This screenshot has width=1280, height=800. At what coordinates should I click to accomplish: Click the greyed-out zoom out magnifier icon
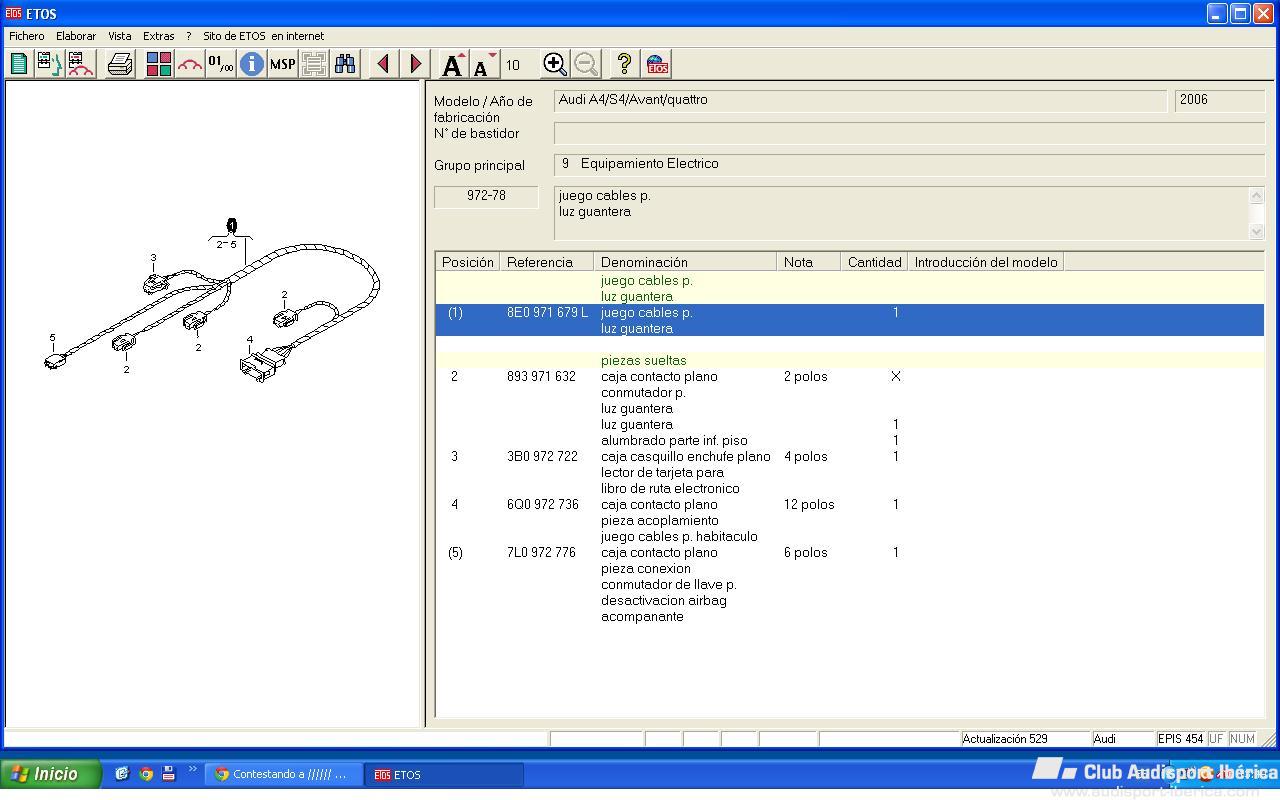tap(586, 64)
